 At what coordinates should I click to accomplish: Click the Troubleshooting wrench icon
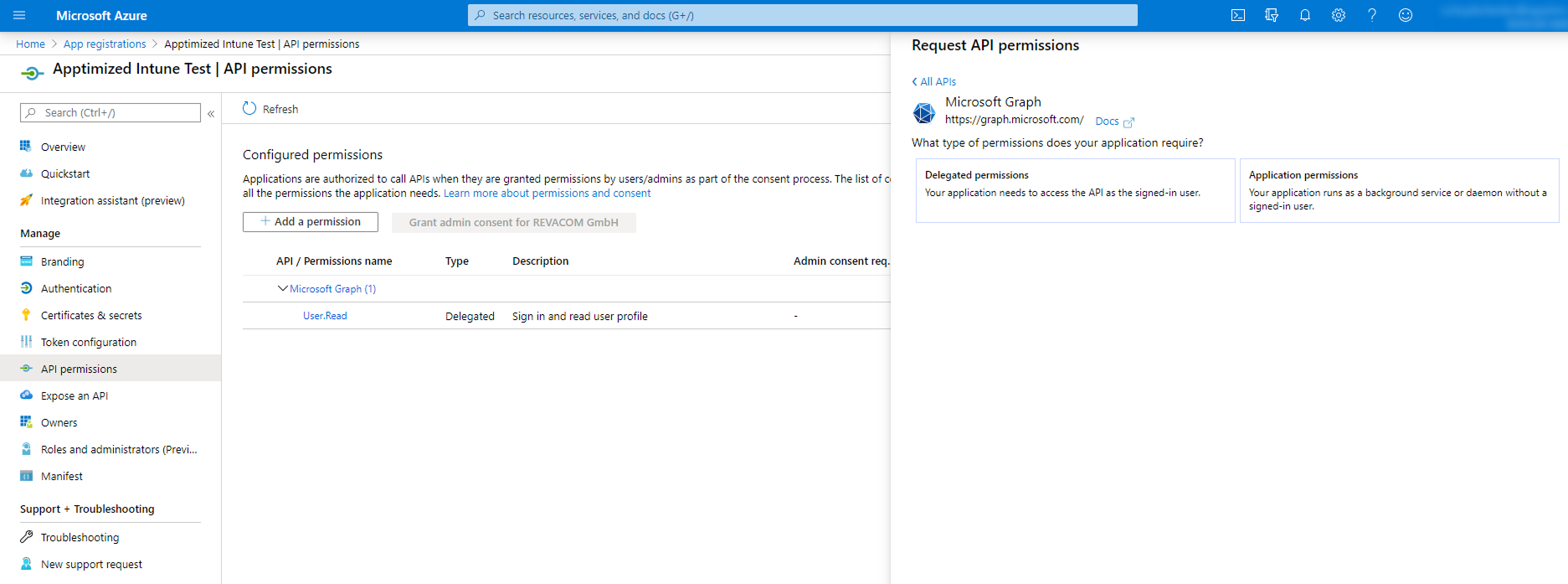[26, 537]
